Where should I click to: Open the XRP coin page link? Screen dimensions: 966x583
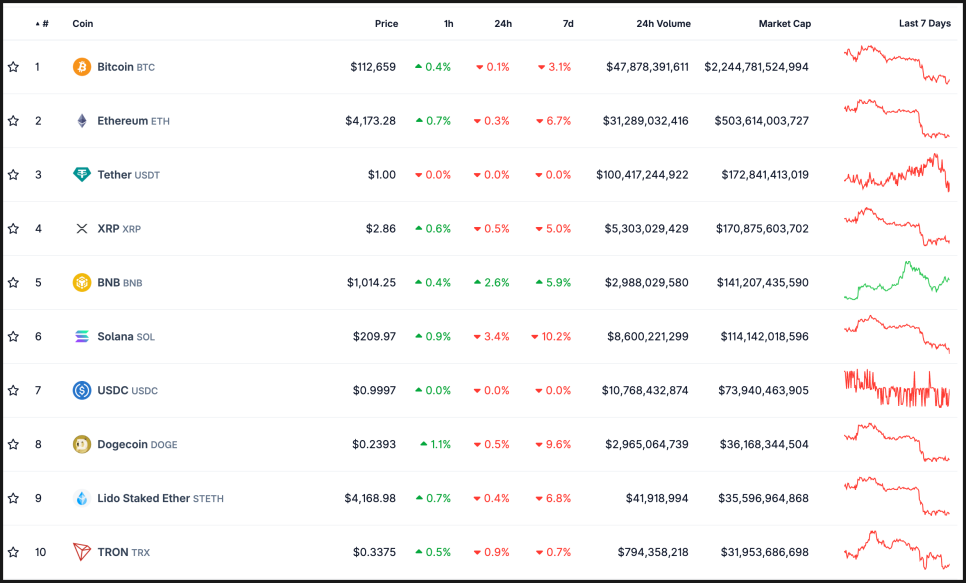point(120,229)
